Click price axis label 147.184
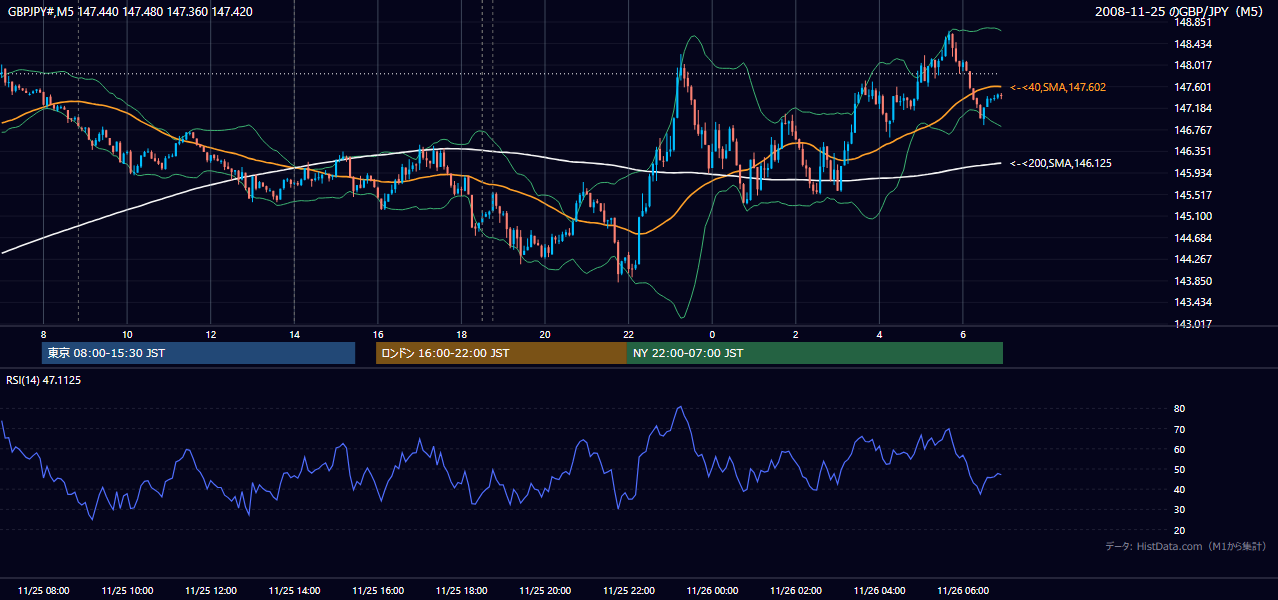Viewport: 1278px width, 600px height. coord(1195,108)
